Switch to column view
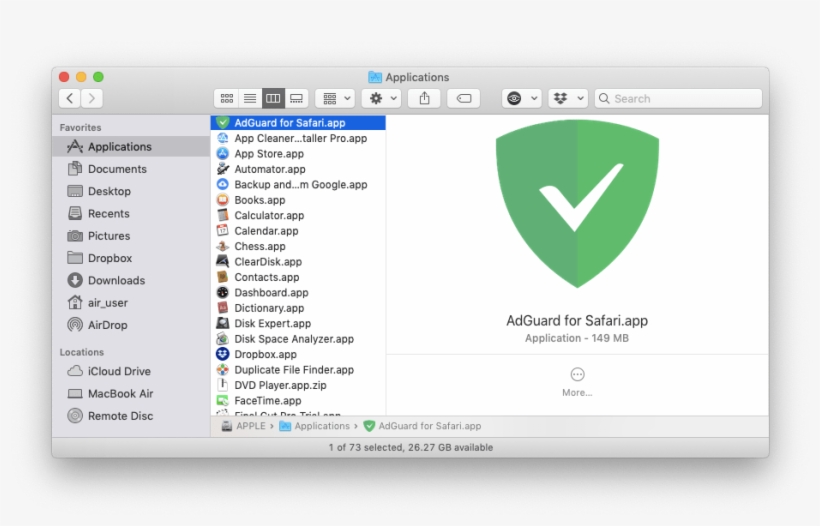Screen dimensions: 820x526 (273, 98)
